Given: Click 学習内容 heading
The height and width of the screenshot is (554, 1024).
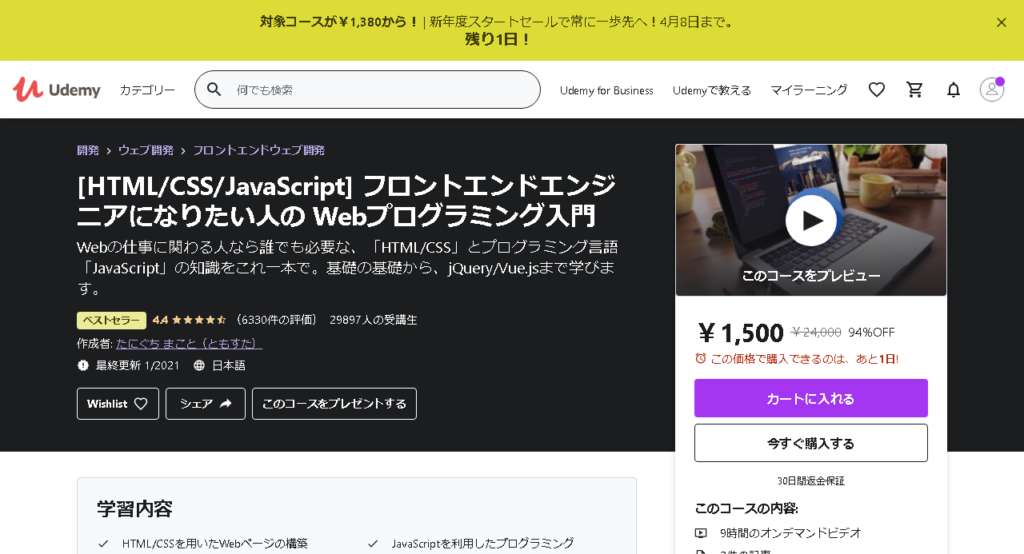Looking at the screenshot, I should pos(135,508).
